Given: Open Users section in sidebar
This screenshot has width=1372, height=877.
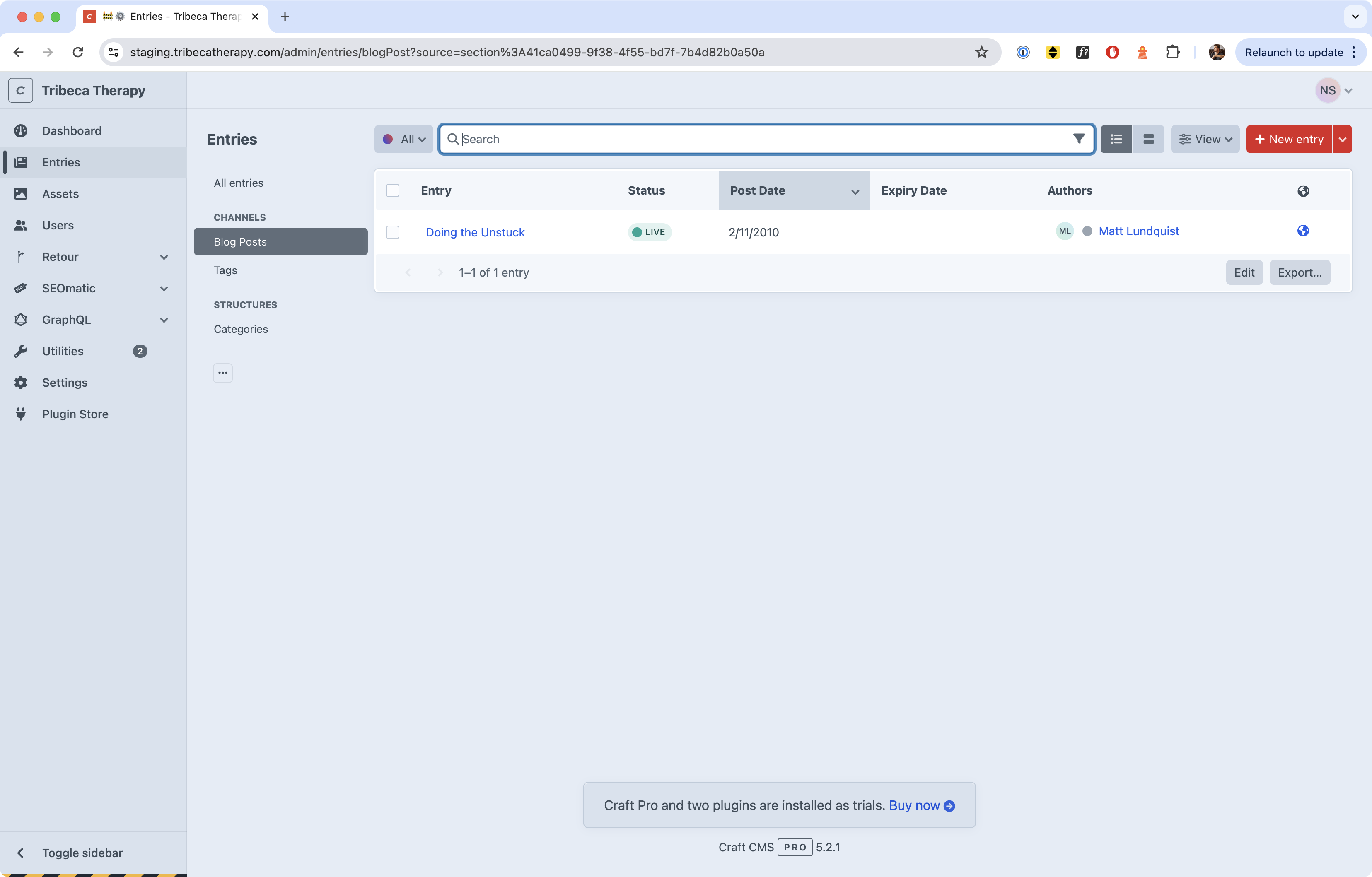Looking at the screenshot, I should [94, 225].
